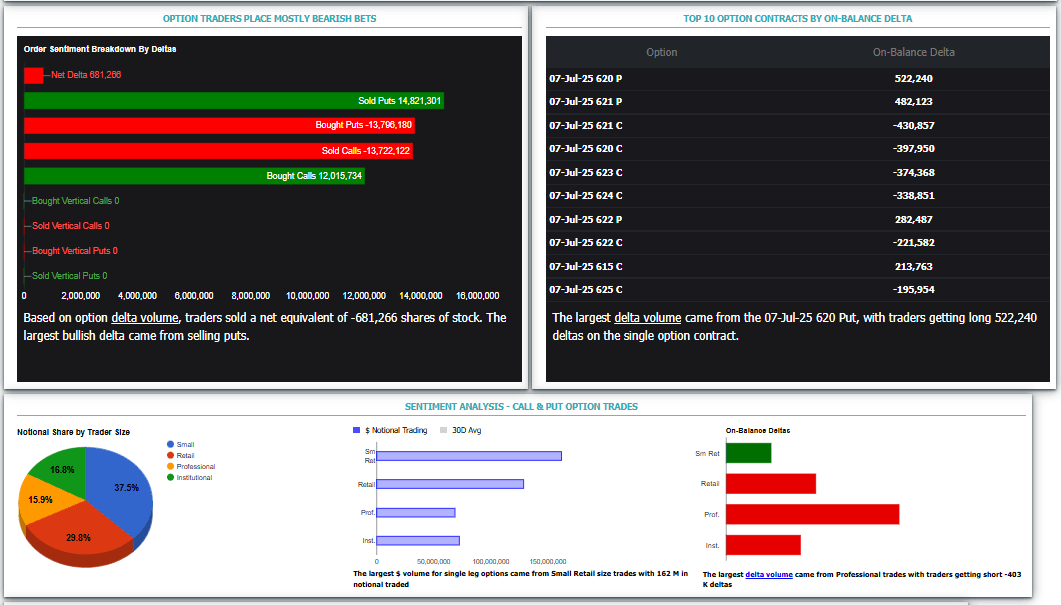Select the 07-Jul-25 621 C row
This screenshot has width=1061, height=605.
797,125
